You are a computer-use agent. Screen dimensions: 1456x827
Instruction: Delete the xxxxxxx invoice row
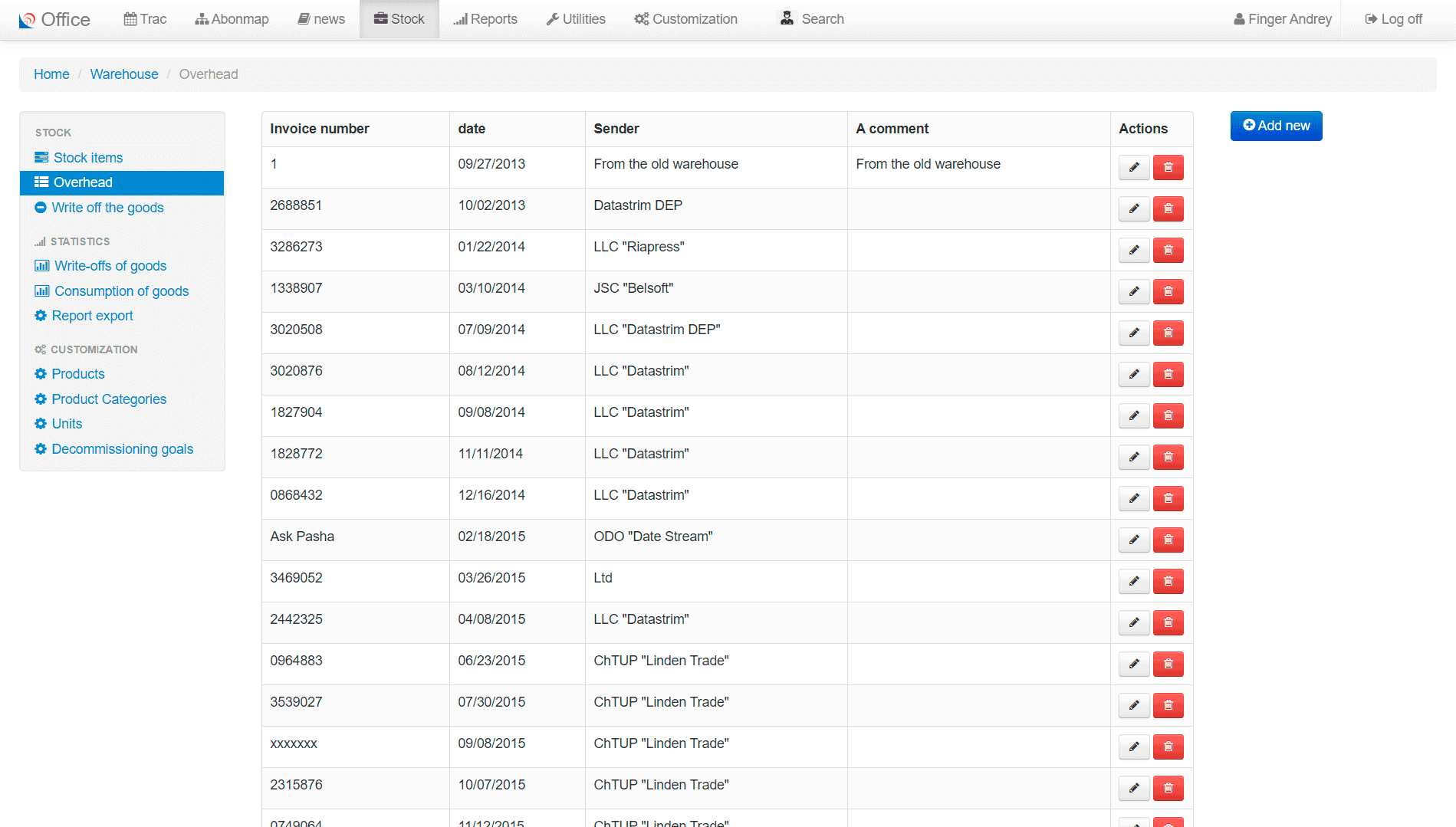[x=1168, y=747]
